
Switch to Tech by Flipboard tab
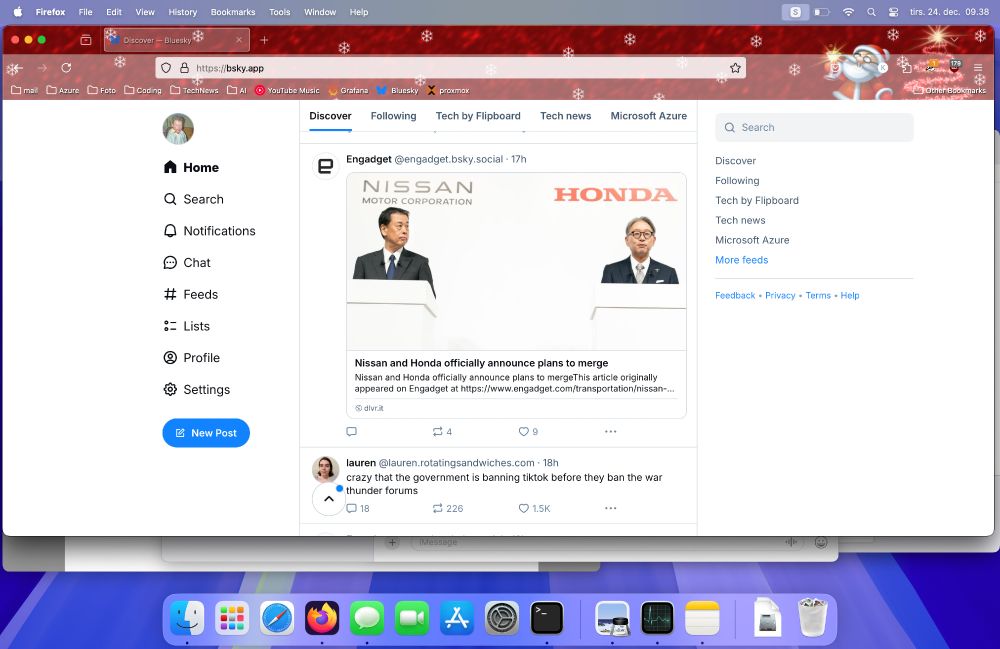pyautogui.click(x=478, y=116)
